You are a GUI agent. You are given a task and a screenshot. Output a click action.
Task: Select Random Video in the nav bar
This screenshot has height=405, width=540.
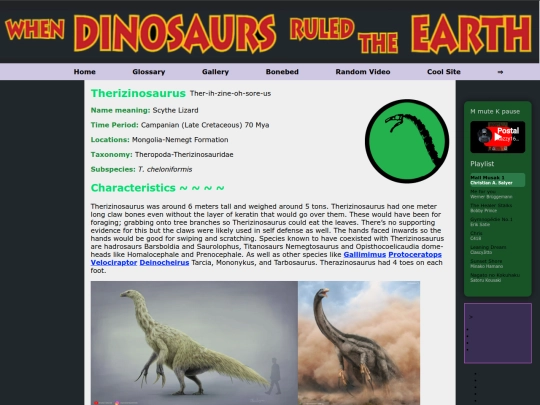click(x=363, y=72)
